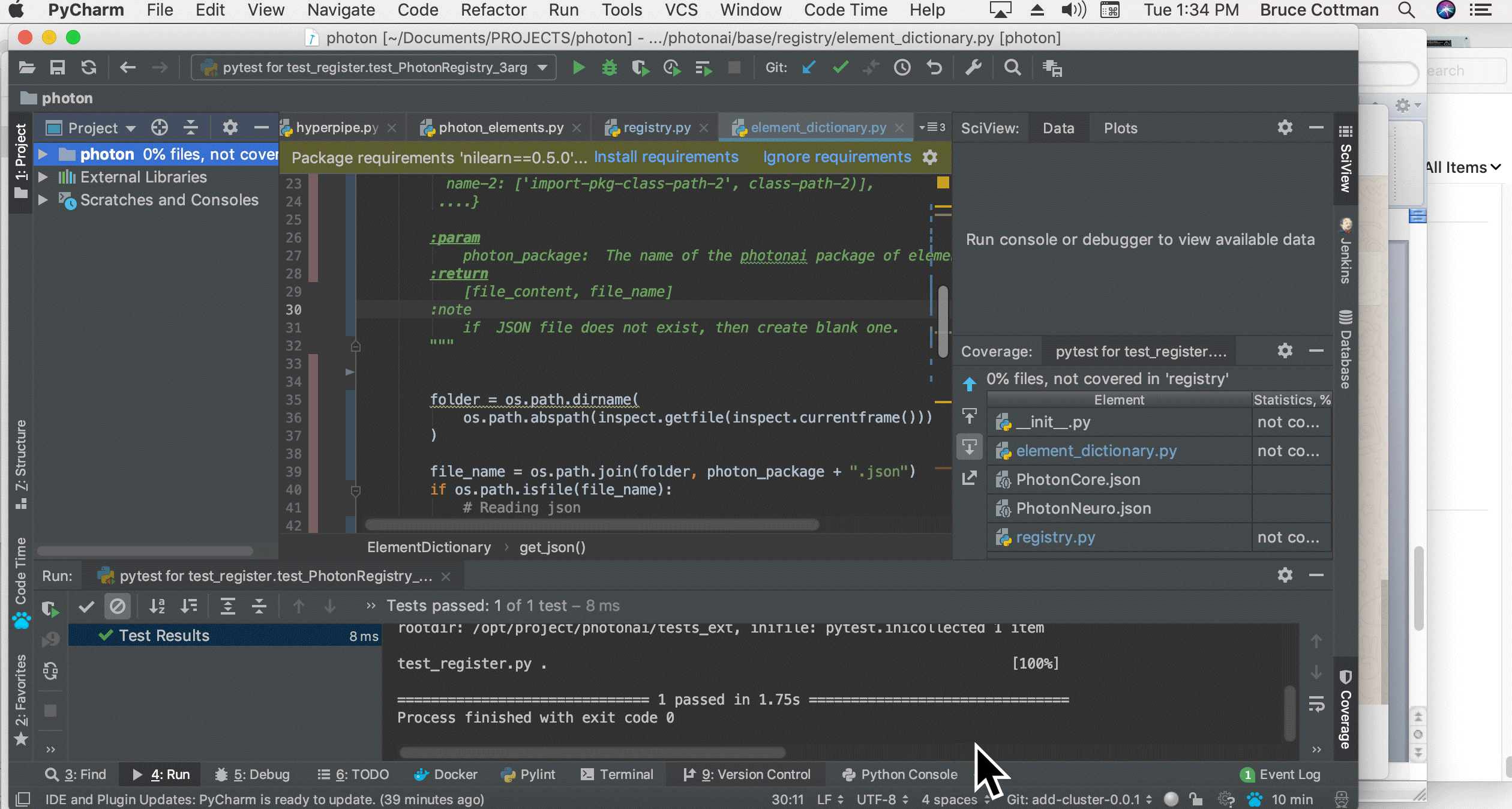The height and width of the screenshot is (809, 1512).
Task: Click Rerun failed tests icon in Run panel
Action: pyautogui.click(x=50, y=639)
